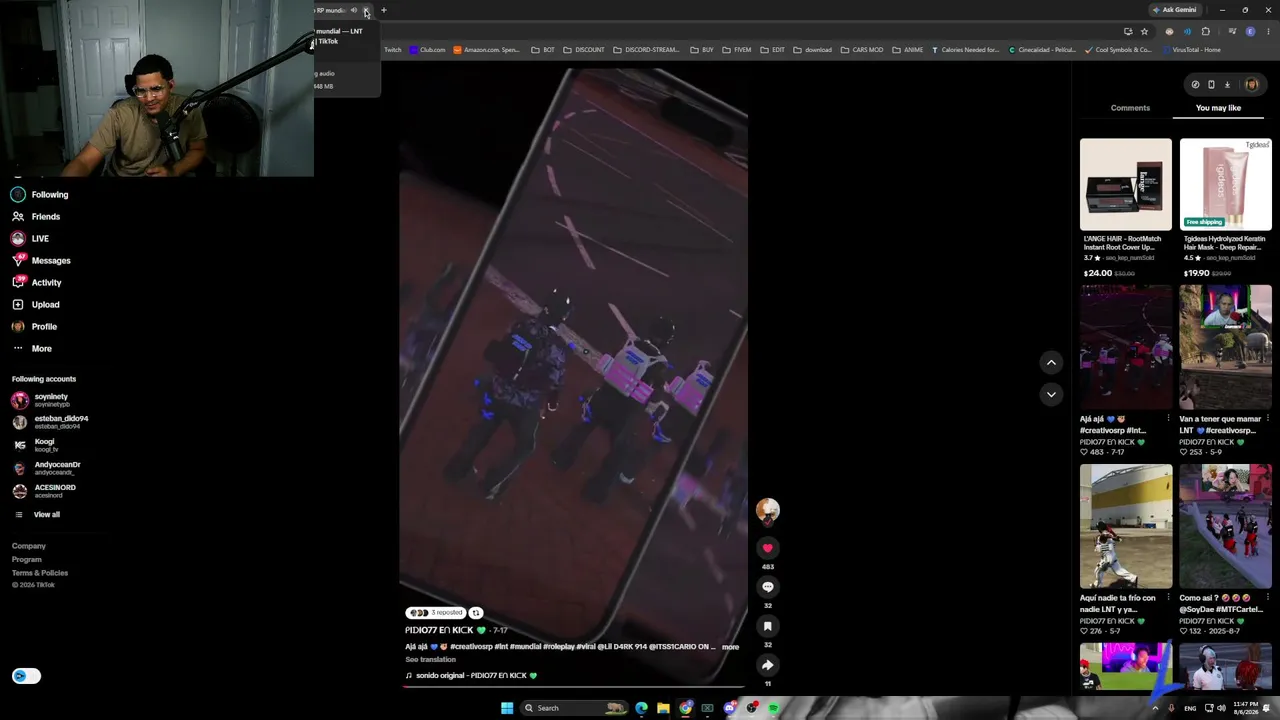
Task: Go to the previous video with up arrow
Action: pyautogui.click(x=1051, y=362)
